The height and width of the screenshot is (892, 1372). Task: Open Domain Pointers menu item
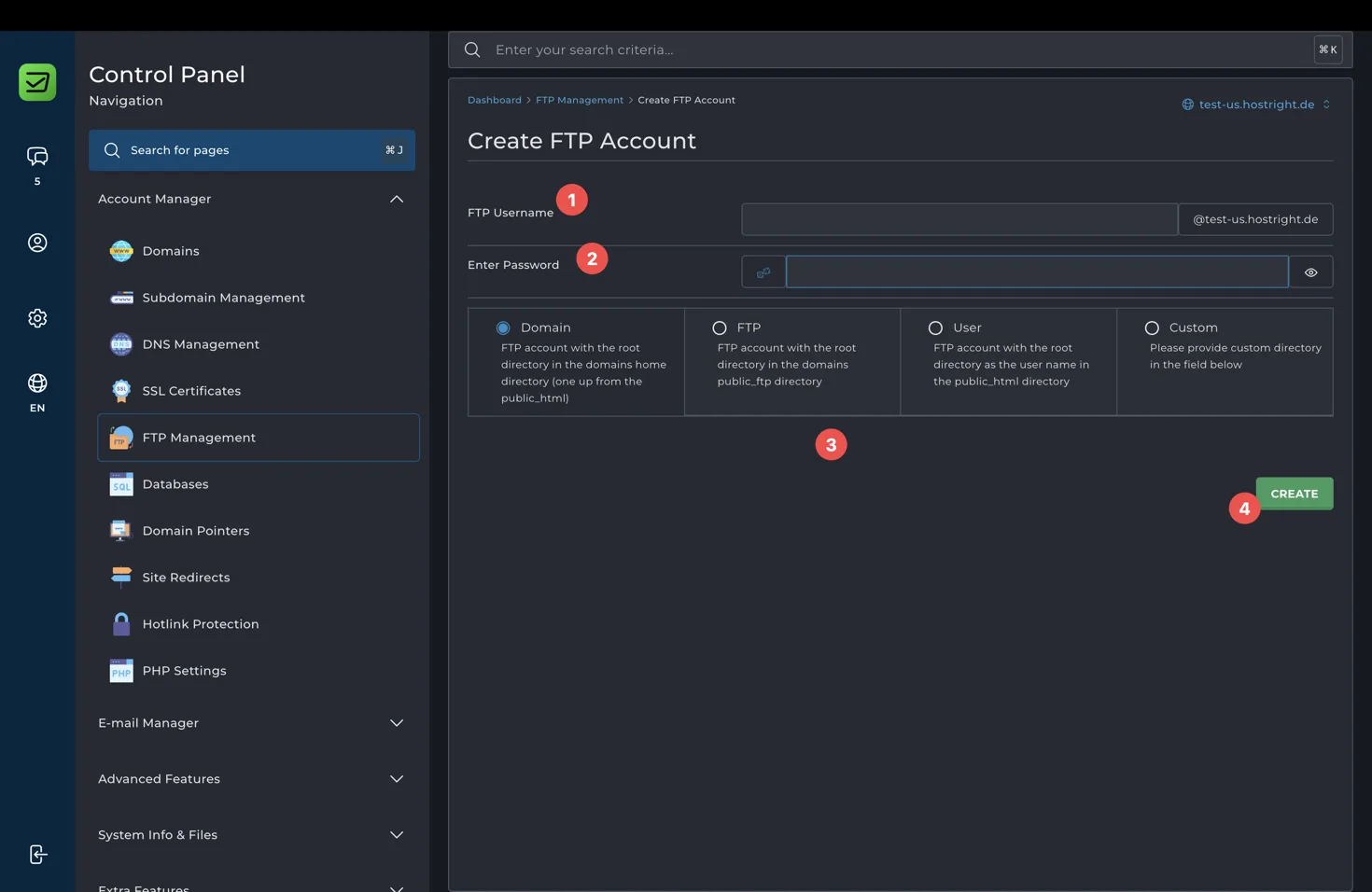[259, 531]
